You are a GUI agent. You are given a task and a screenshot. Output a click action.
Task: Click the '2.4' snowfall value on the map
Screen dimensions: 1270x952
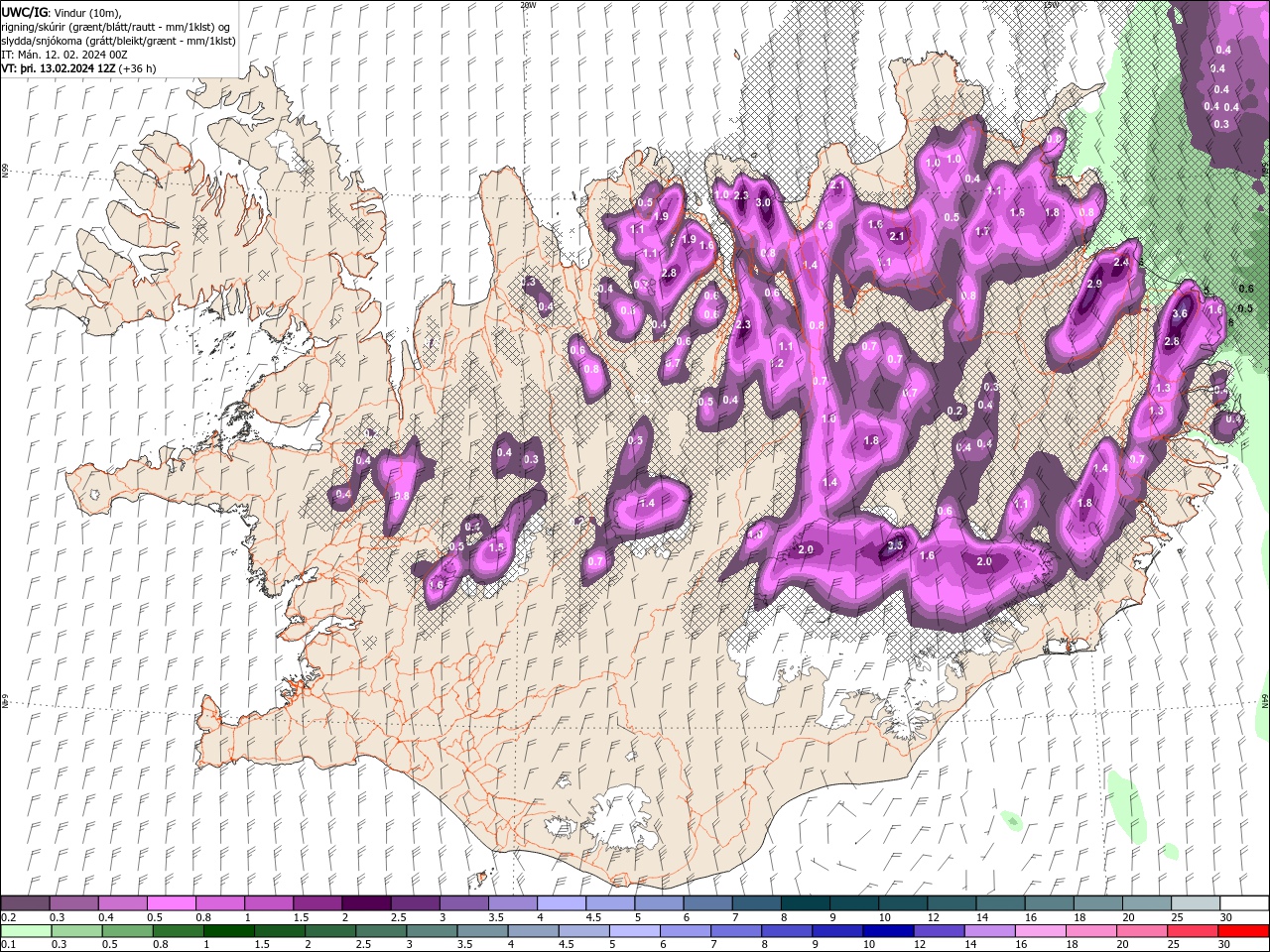tap(1122, 262)
